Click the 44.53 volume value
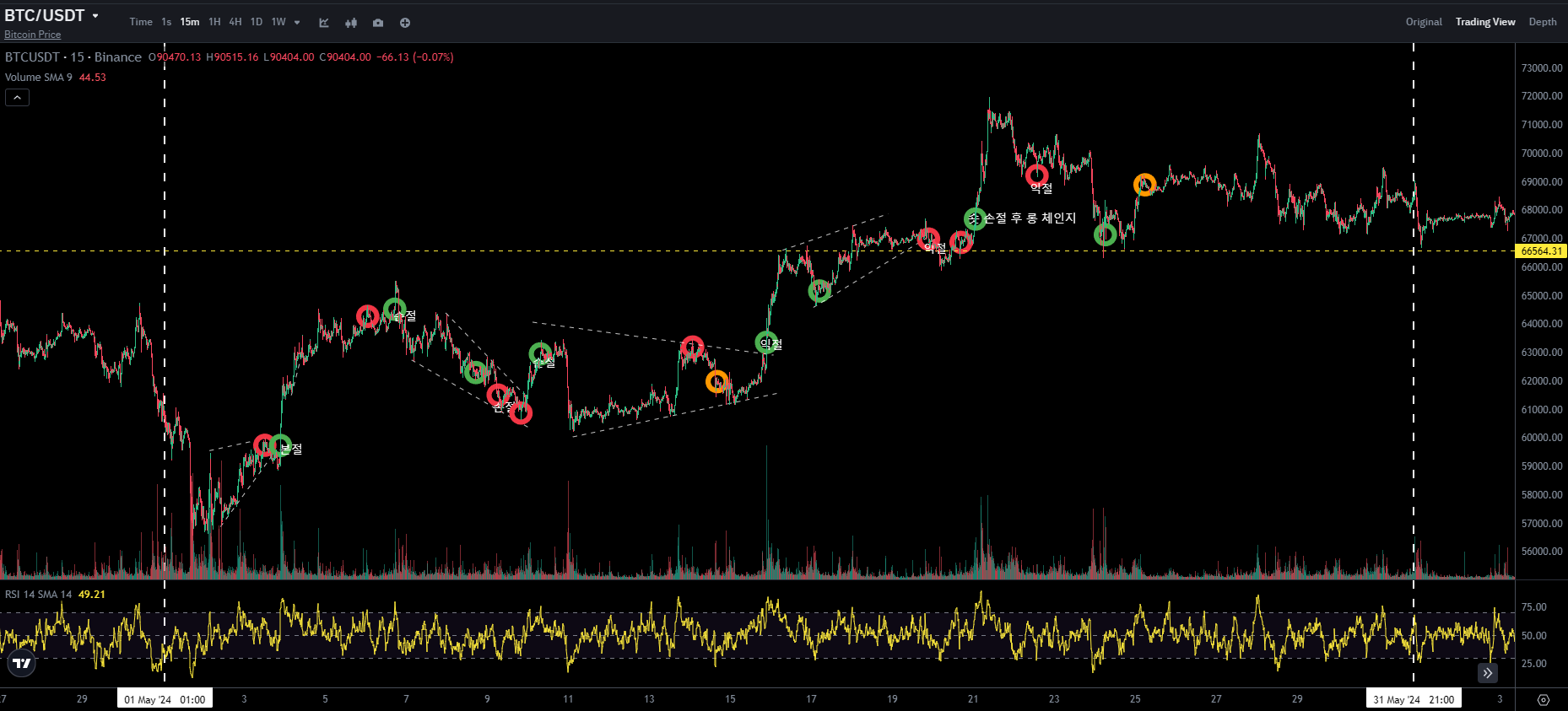The width and height of the screenshot is (1568, 711). tap(93, 78)
